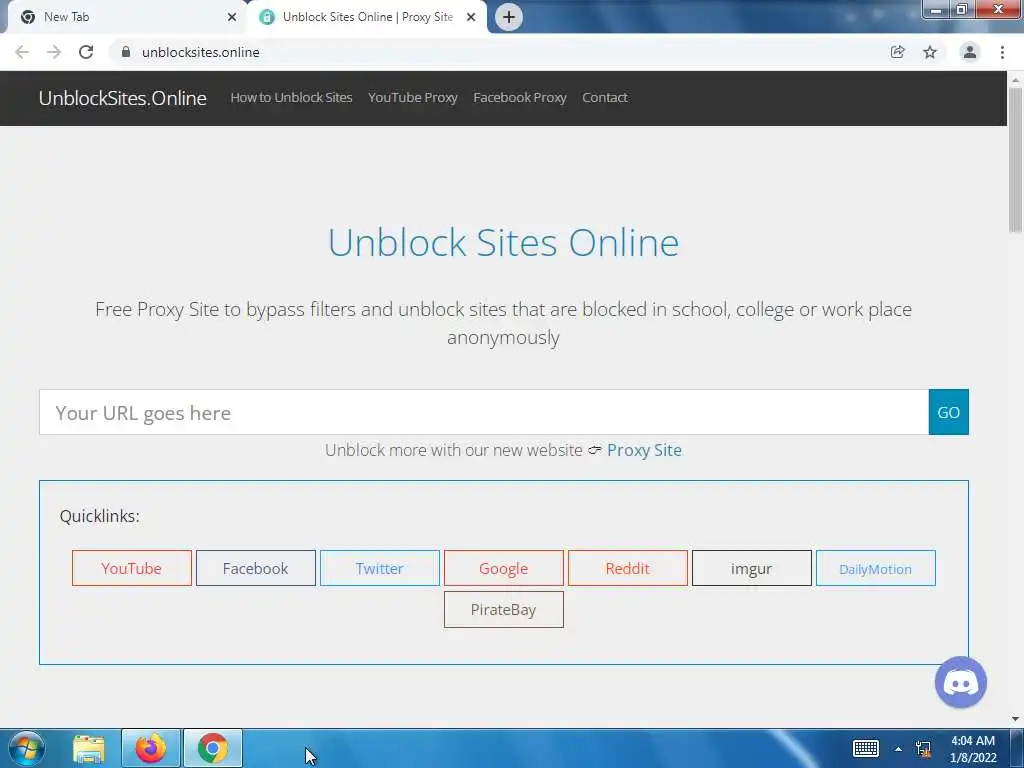Image resolution: width=1024 pixels, height=768 pixels.
Task: Click the Quicklinks: label
Action: coord(99,516)
